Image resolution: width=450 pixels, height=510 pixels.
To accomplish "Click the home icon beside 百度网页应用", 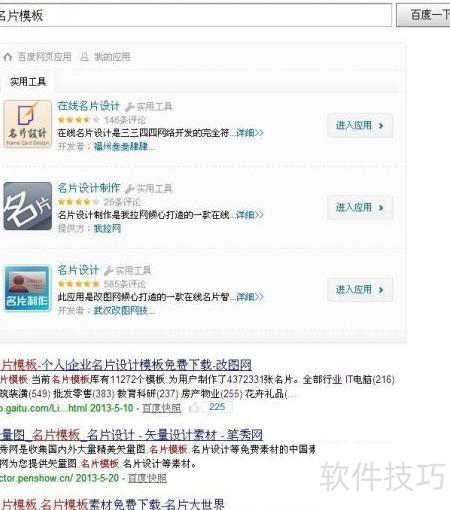I will 8,57.
